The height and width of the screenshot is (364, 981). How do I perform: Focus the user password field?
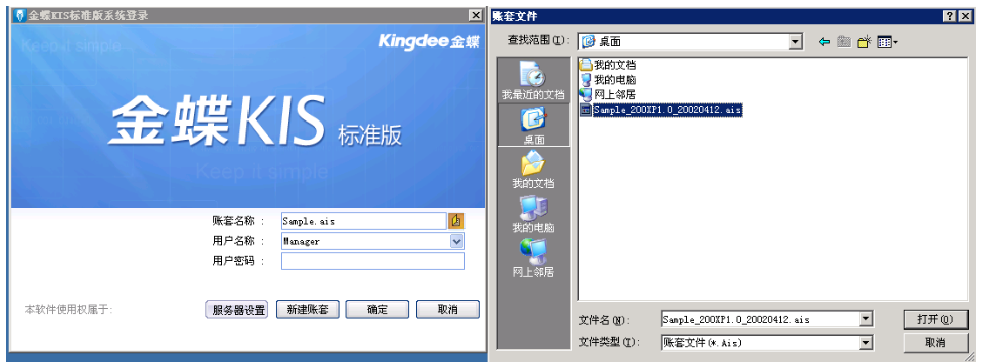(x=373, y=261)
